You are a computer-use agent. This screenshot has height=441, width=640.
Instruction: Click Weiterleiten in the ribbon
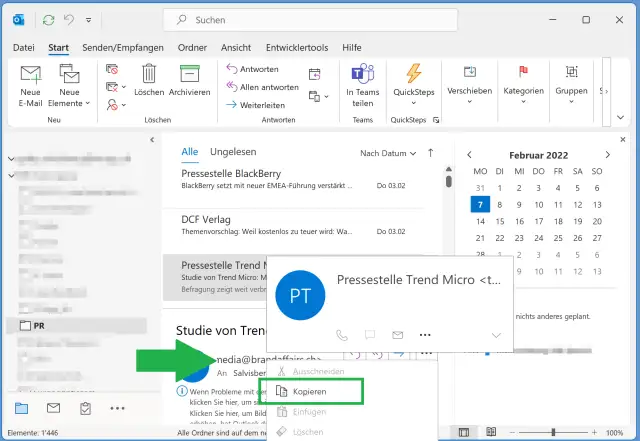[256, 105]
